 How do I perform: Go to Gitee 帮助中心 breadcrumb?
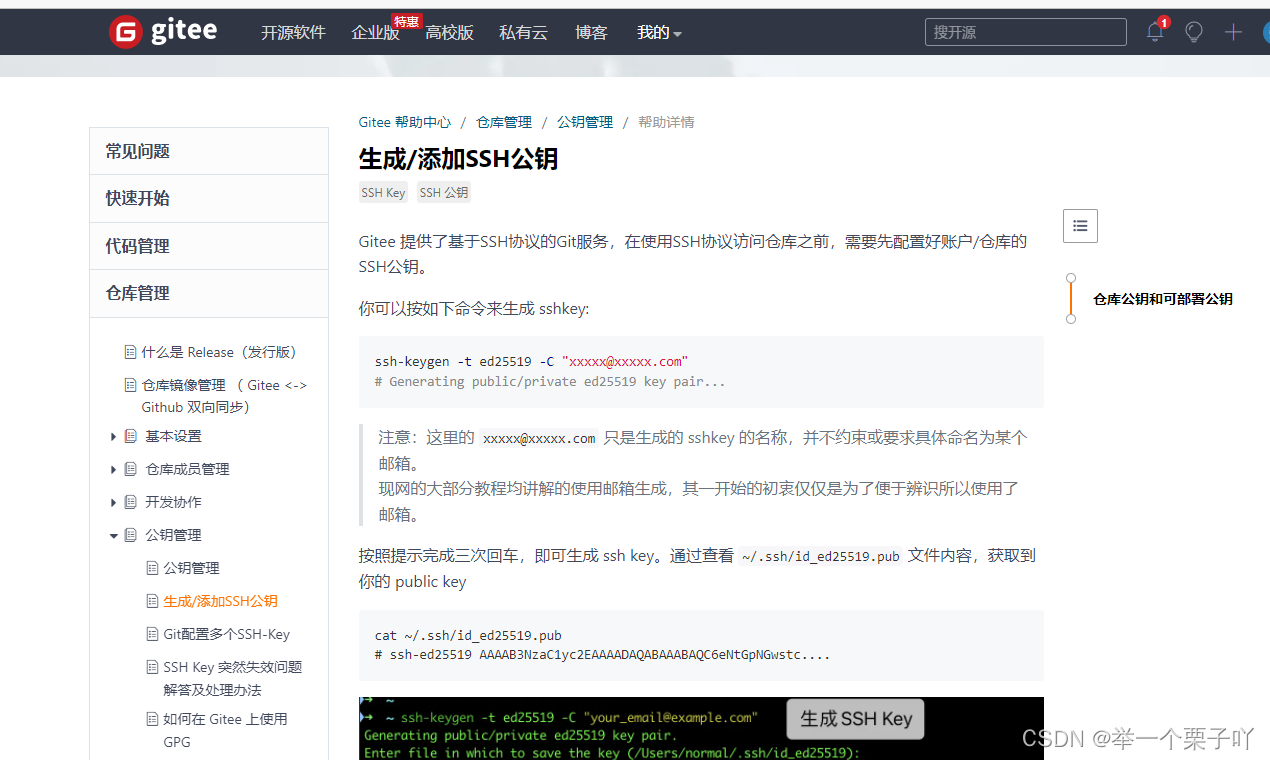point(405,122)
